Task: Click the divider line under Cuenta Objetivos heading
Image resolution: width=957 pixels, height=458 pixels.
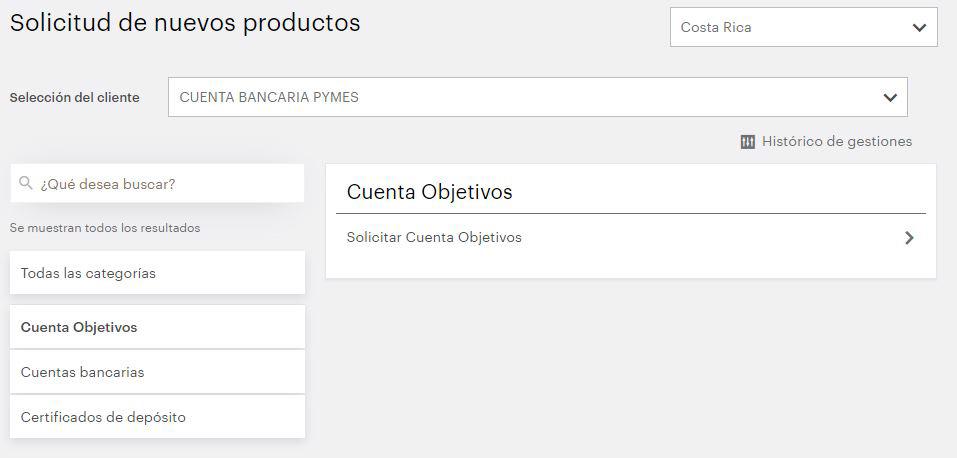Action: pos(630,213)
